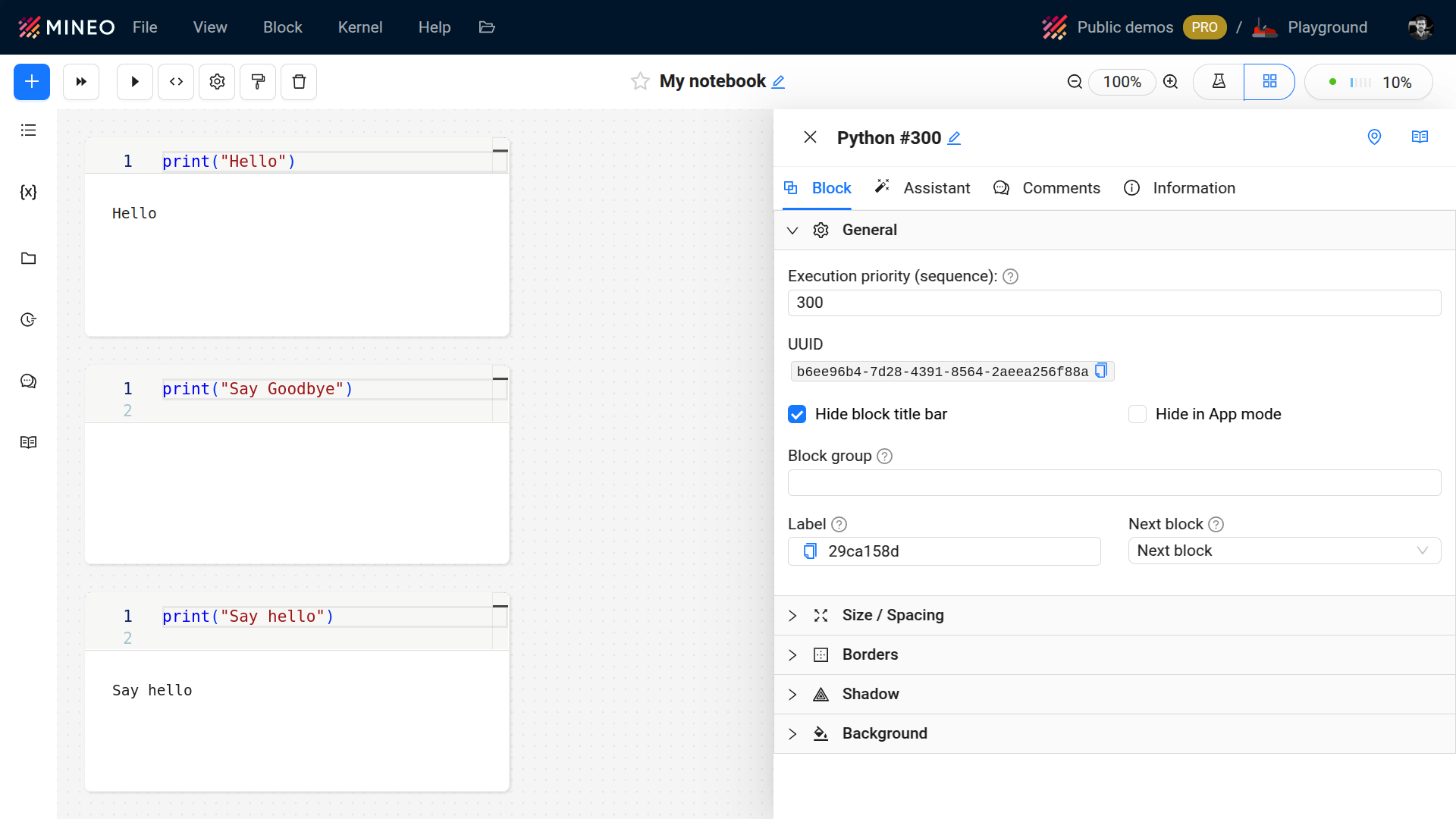This screenshot has width=1456, height=819.
Task: Open the View menu
Action: click(210, 27)
